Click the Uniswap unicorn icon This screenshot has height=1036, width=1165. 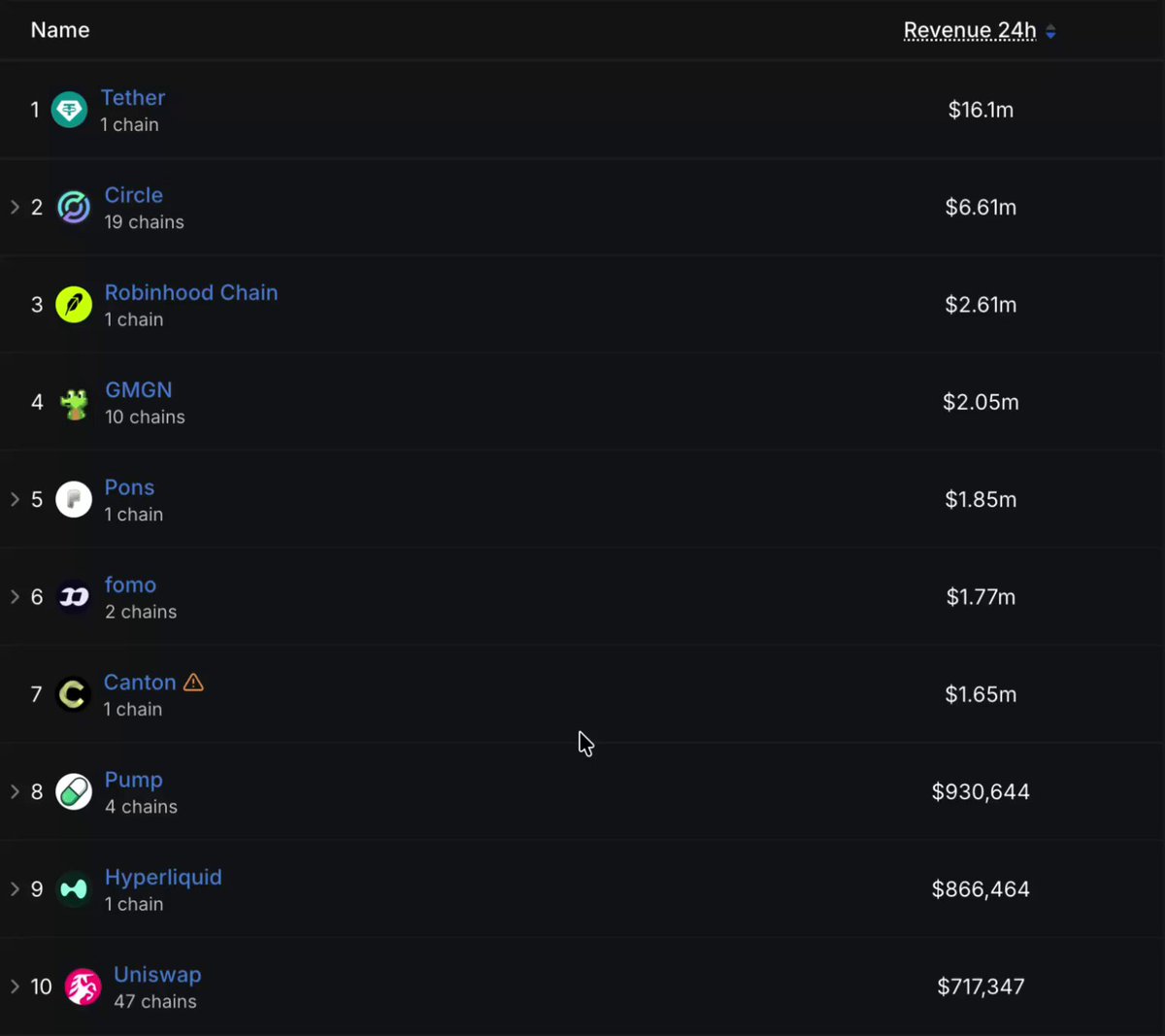tap(83, 987)
